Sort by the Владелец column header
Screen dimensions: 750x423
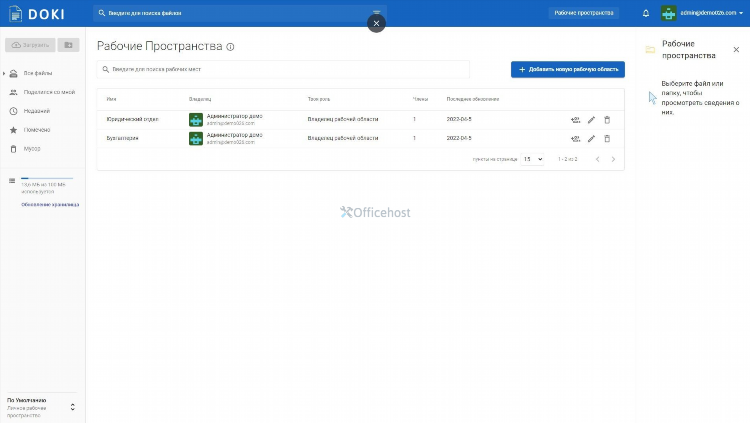coord(200,99)
